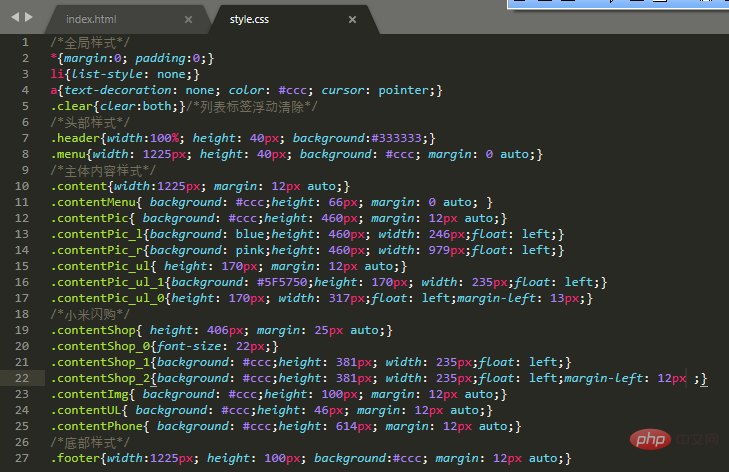The width and height of the screenshot is (729, 472).
Task: Click the '.clear' selector on line 5
Action: 72,106
